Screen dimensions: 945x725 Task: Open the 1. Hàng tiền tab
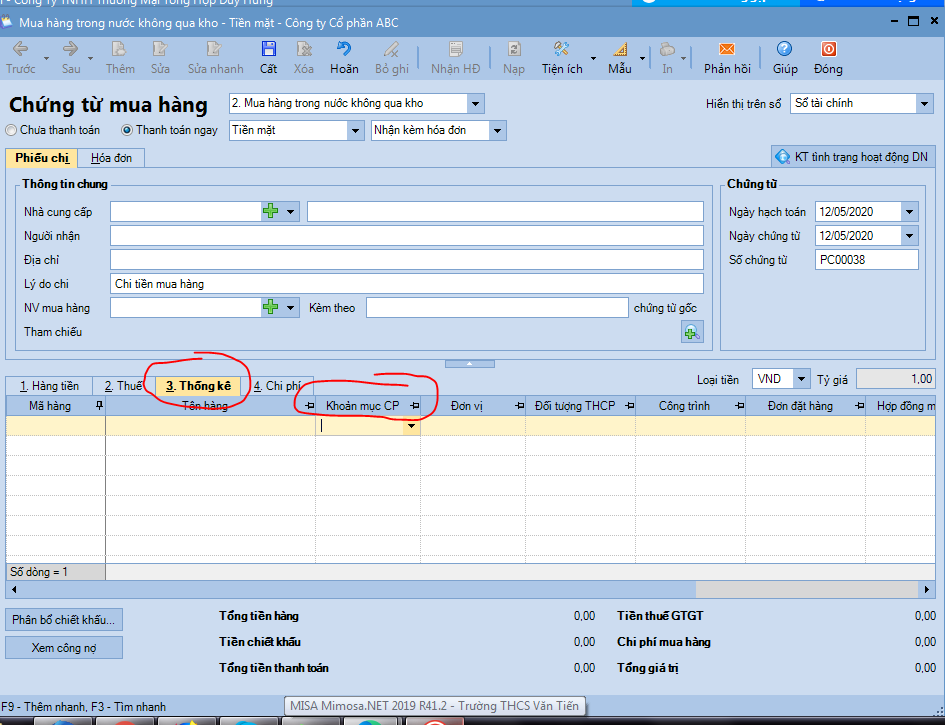pos(49,386)
